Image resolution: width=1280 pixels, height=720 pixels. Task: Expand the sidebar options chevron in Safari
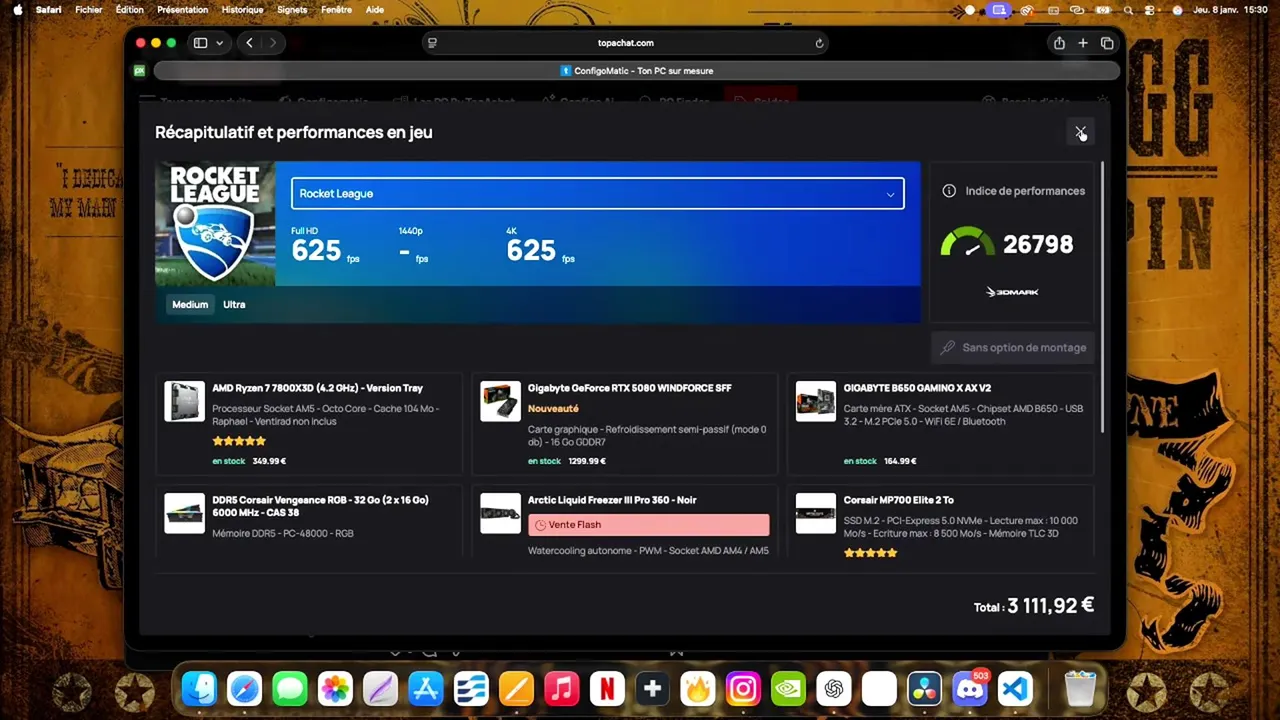point(219,43)
